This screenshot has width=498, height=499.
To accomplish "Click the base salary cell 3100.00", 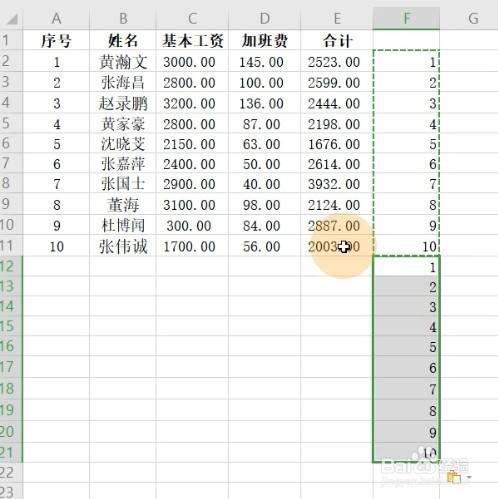I will (x=192, y=205).
